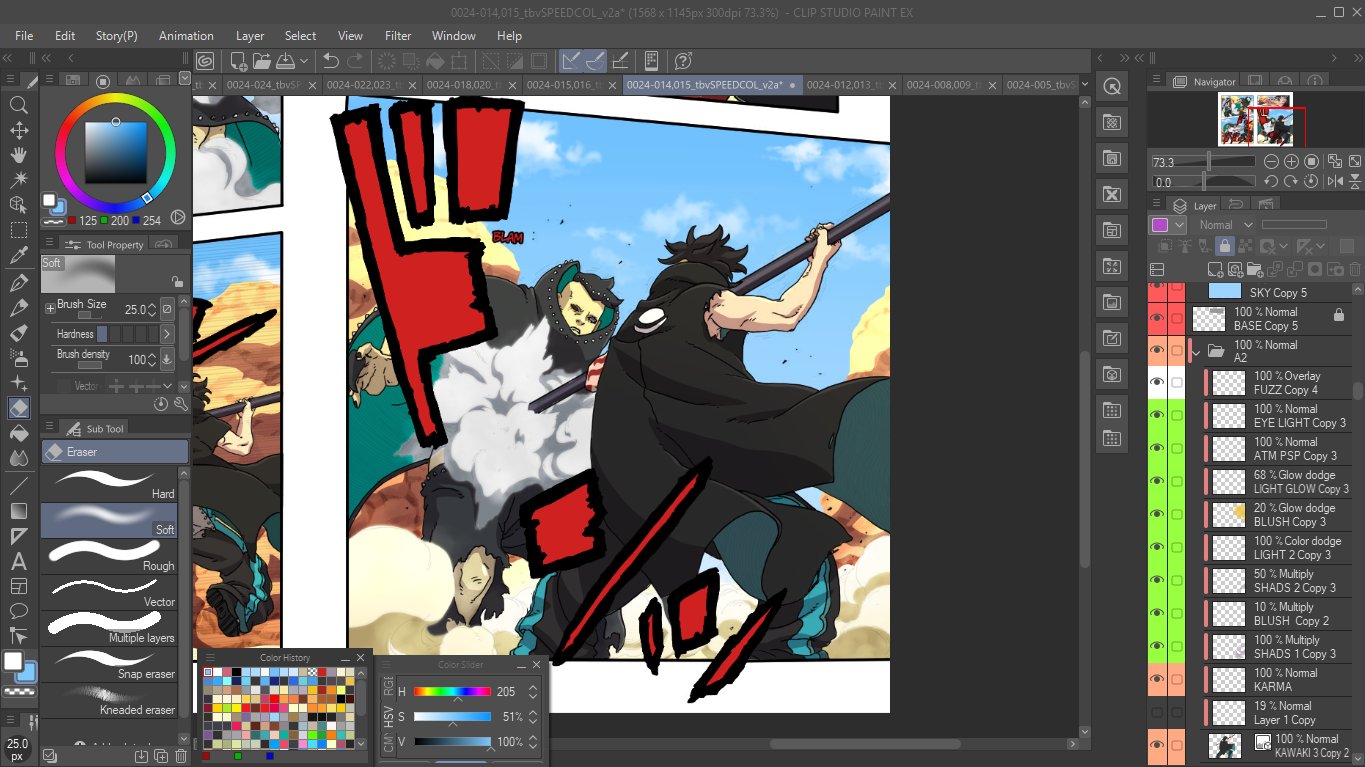Open the layer blending mode dropdown

1226,225
